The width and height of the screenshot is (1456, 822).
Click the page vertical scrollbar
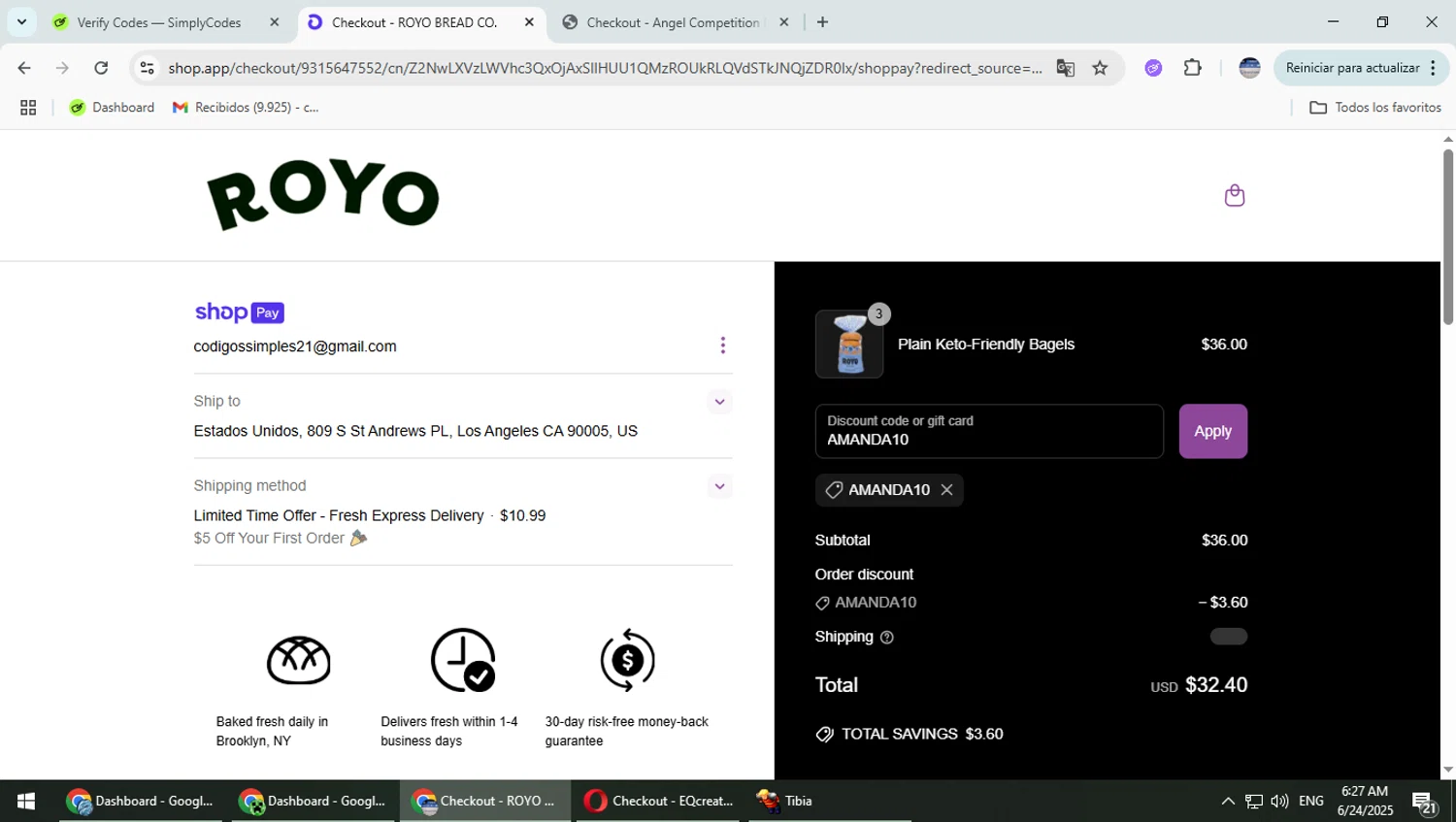click(1447, 238)
